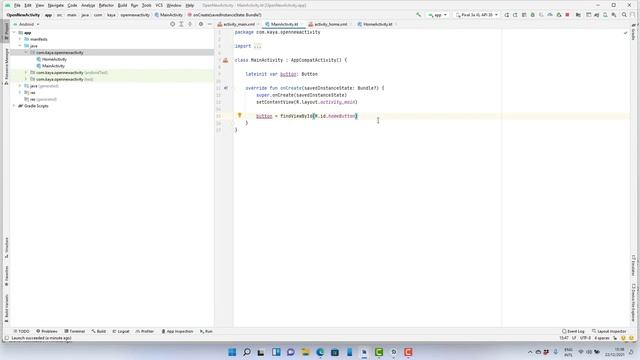Viewport: 640px width, 360px height.
Task: Collapse the app module tree node
Action: pyautogui.click(x=14, y=33)
